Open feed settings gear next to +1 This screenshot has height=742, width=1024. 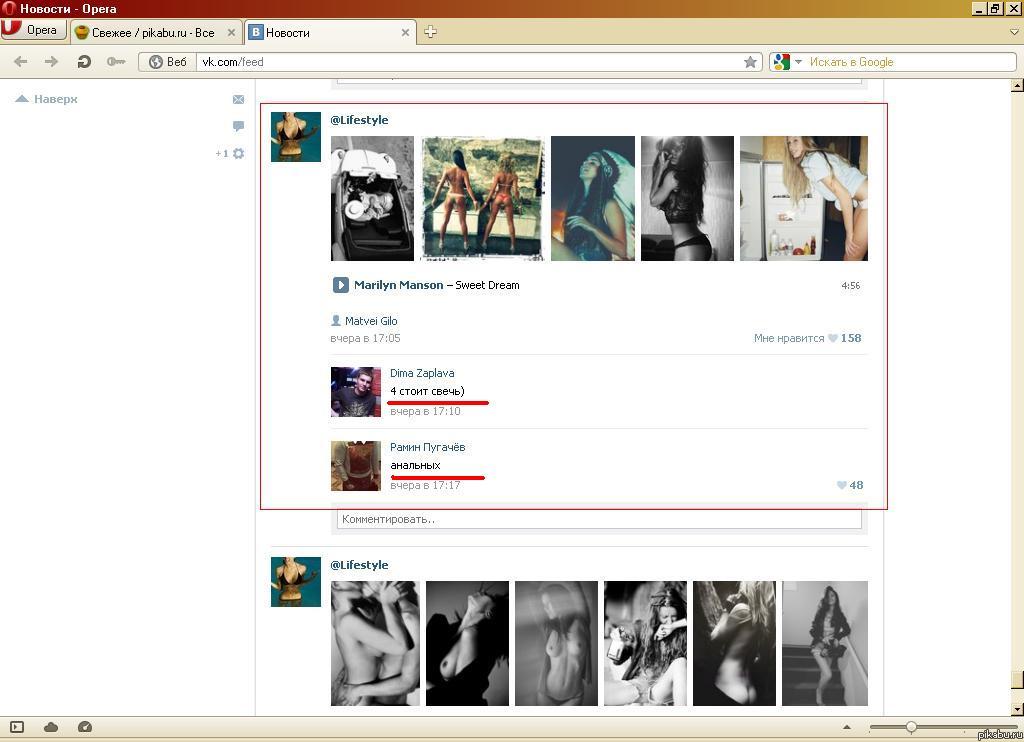coord(238,154)
